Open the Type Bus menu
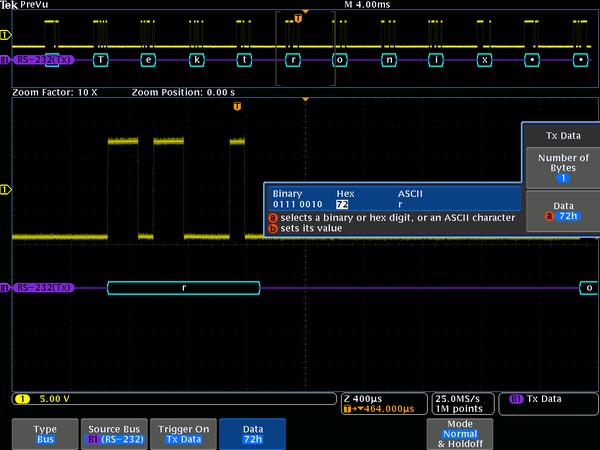600x450 pixels. [45, 434]
